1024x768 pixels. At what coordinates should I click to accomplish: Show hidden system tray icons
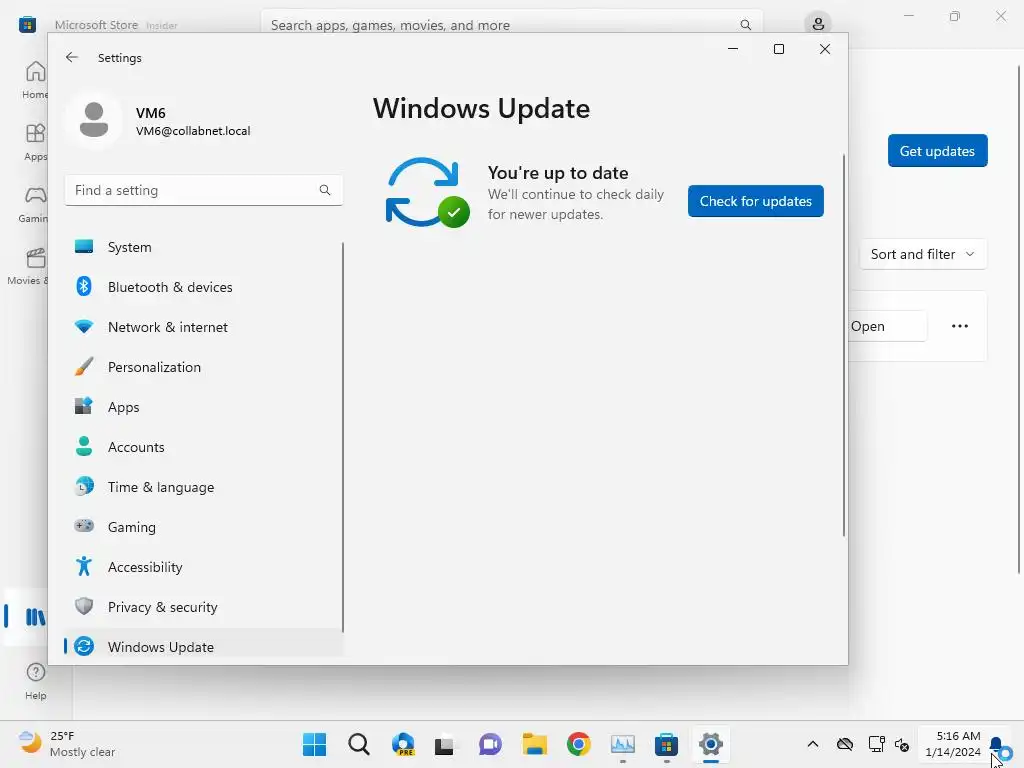tap(812, 744)
